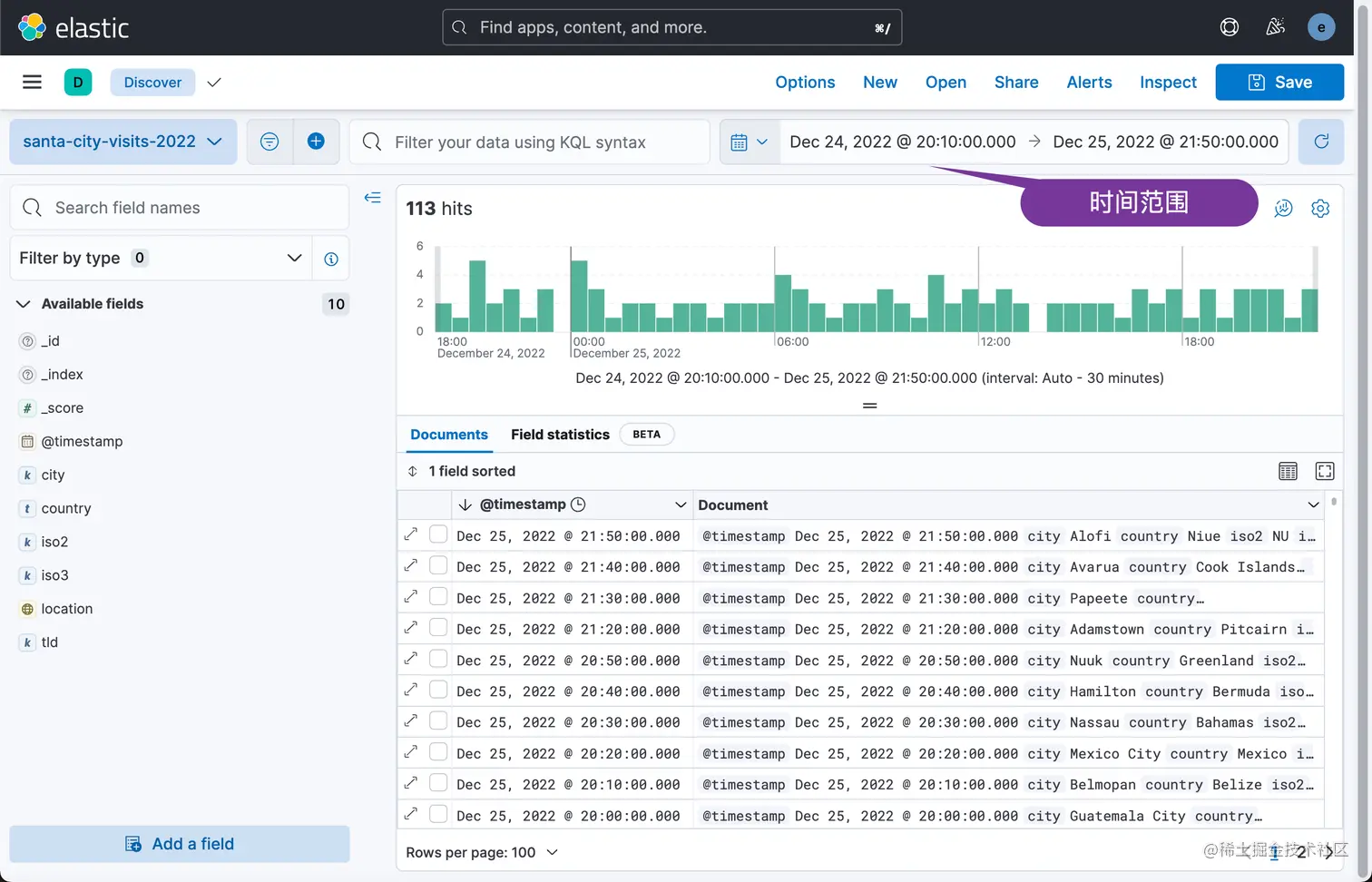Open the hamburger navigation menu
Image resolution: width=1372 pixels, height=882 pixels.
(x=32, y=83)
